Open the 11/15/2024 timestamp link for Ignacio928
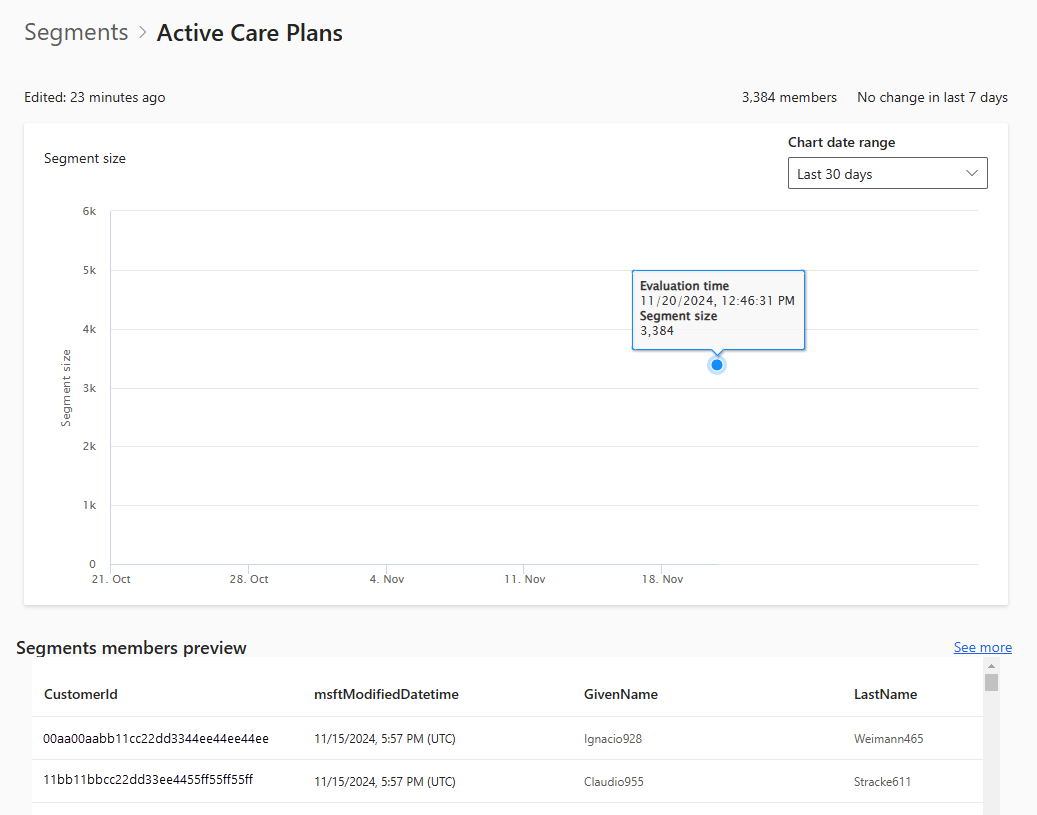The image size is (1037, 815). point(385,738)
